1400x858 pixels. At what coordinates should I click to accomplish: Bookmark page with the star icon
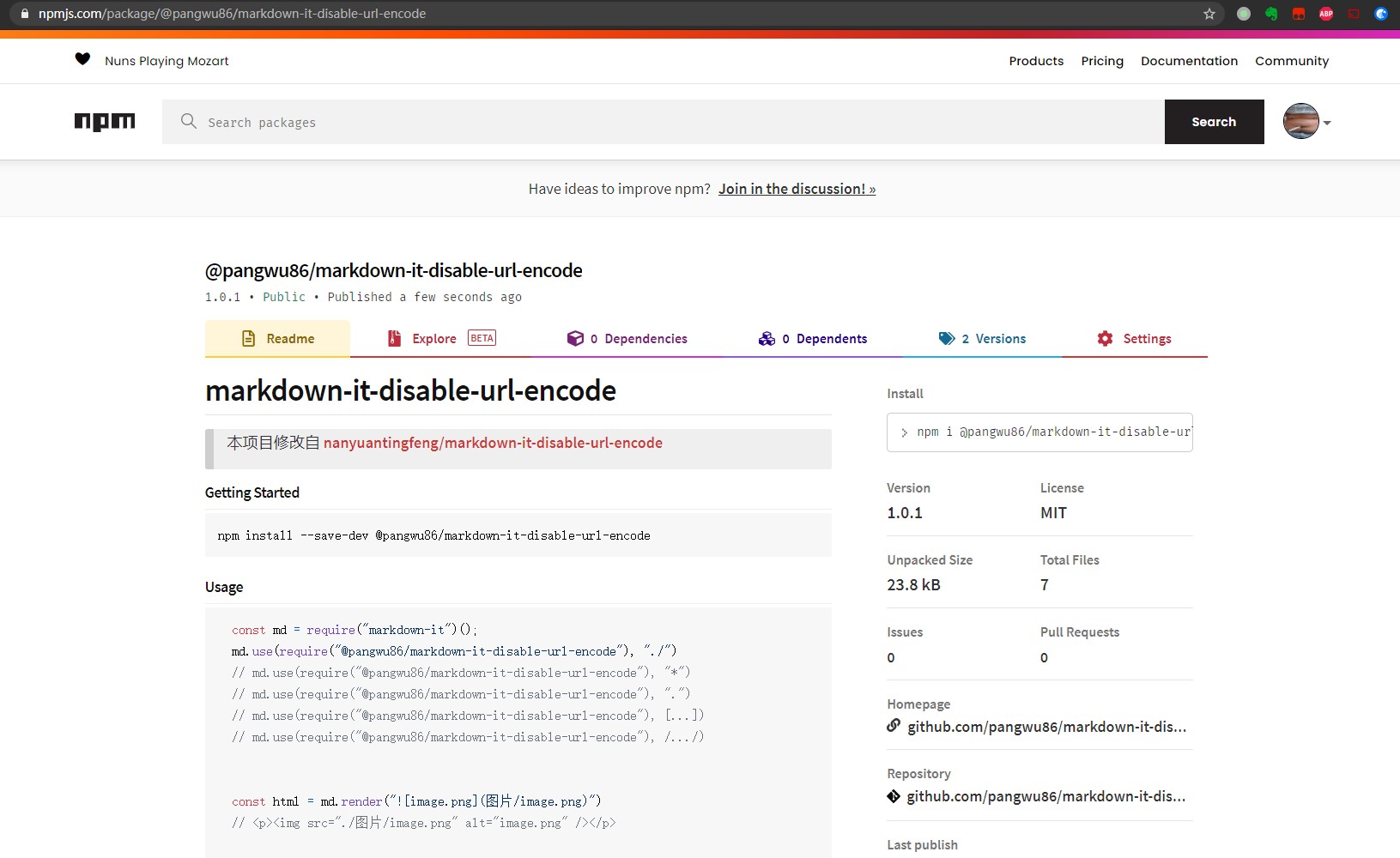pos(1209,14)
